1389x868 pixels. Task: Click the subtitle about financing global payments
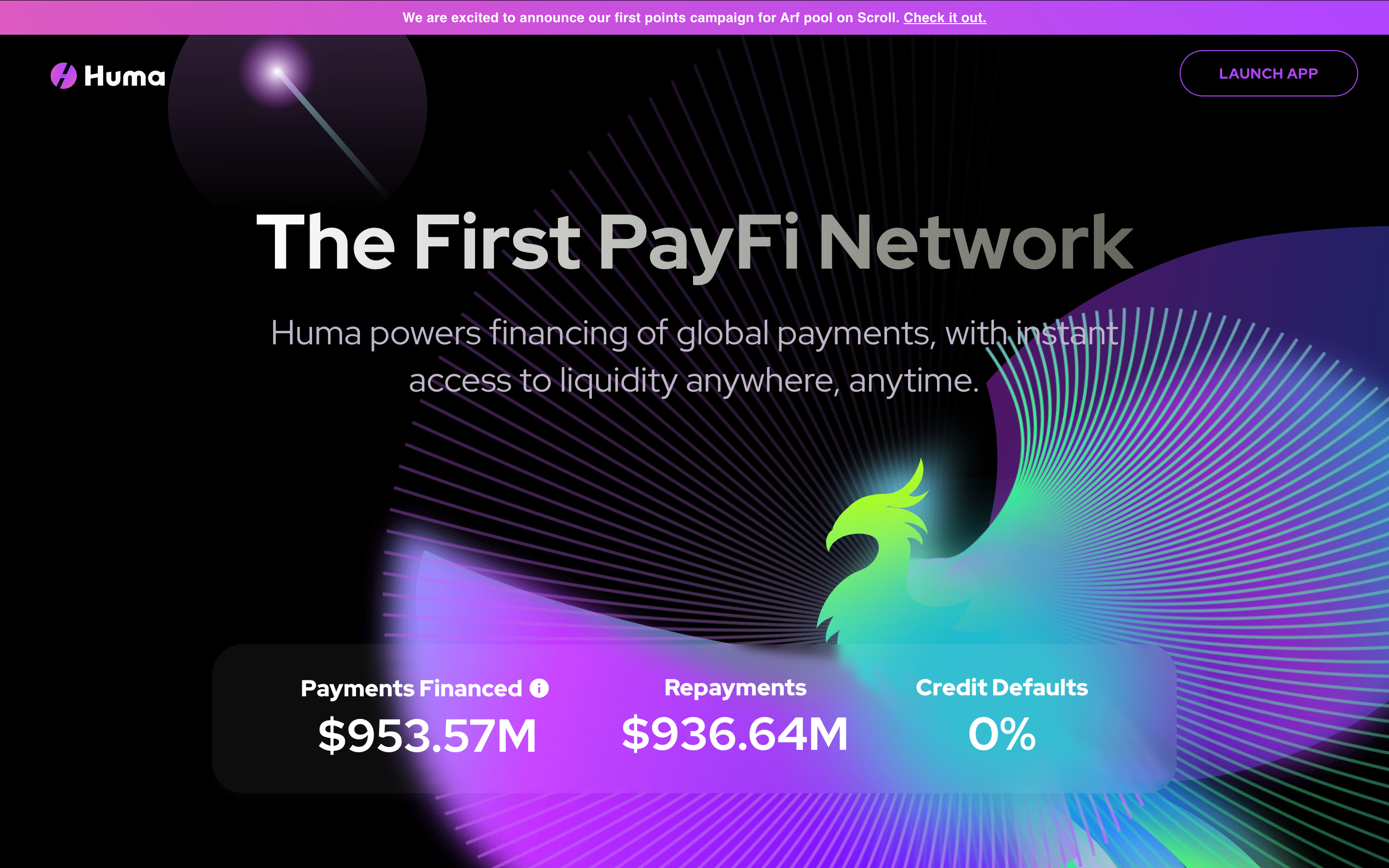click(x=694, y=356)
